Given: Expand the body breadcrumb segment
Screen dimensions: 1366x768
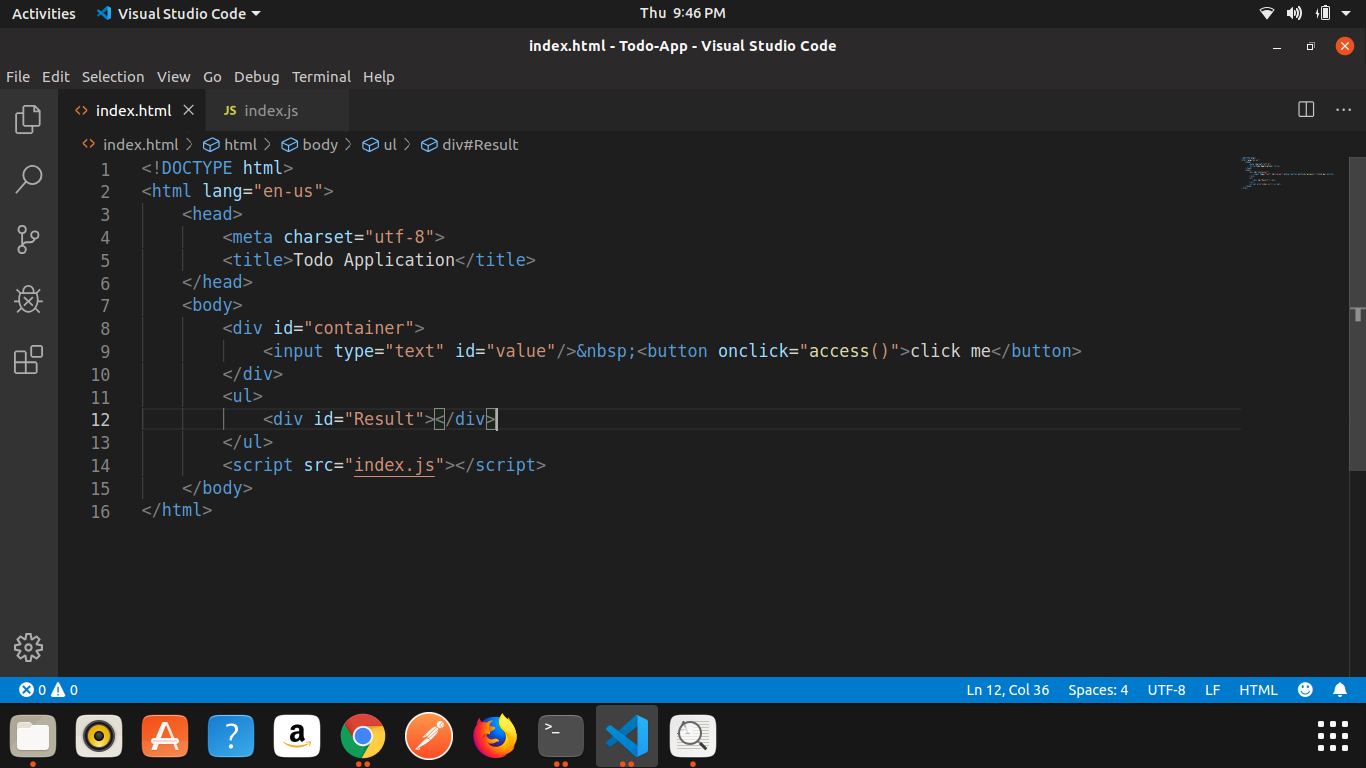Looking at the screenshot, I should click(x=310, y=145).
